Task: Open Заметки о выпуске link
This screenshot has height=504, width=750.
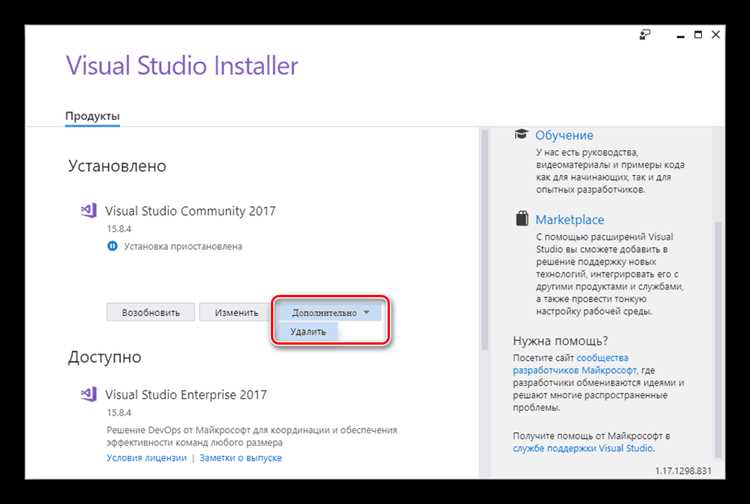Action: click(x=241, y=458)
